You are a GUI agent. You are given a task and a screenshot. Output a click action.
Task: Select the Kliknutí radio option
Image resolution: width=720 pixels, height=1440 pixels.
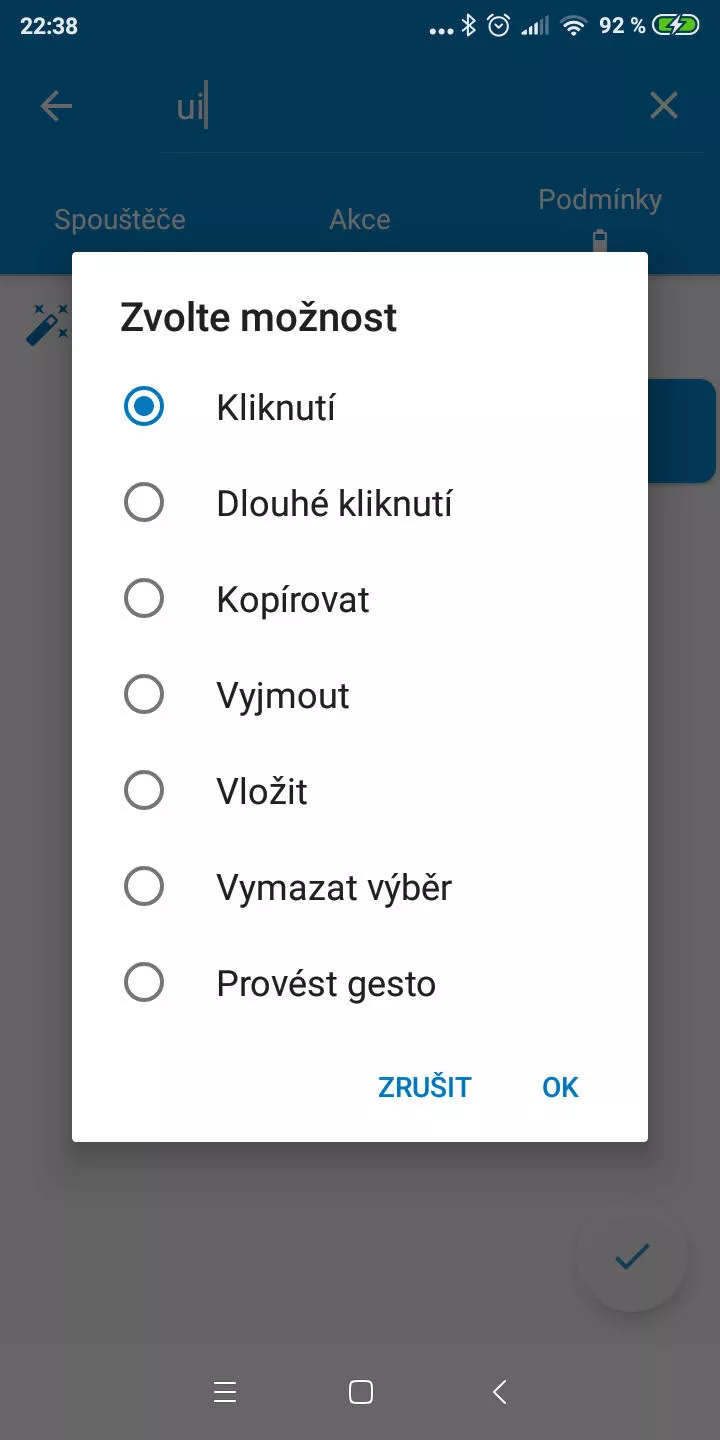pos(360,408)
